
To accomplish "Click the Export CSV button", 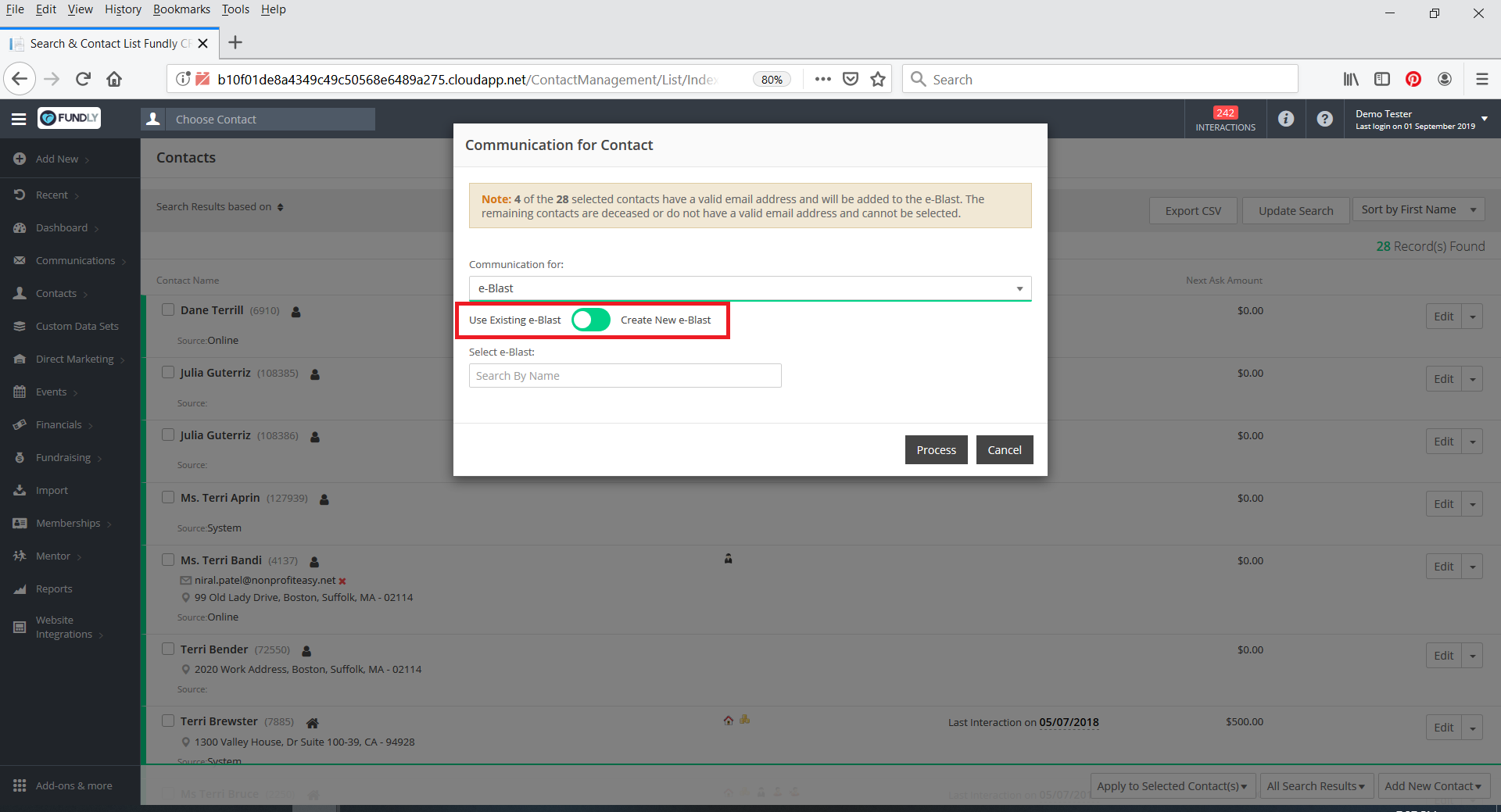I will coord(1193,210).
